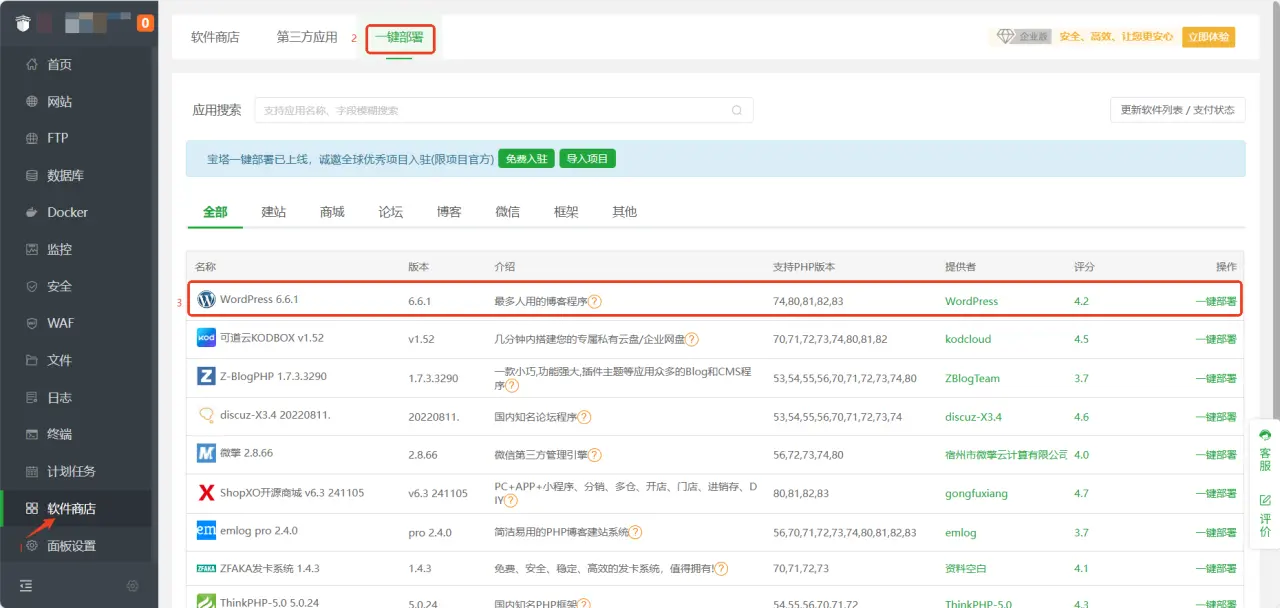This screenshot has width=1280, height=608.
Task: Click the emlog pro logo icon
Action: click(x=206, y=531)
